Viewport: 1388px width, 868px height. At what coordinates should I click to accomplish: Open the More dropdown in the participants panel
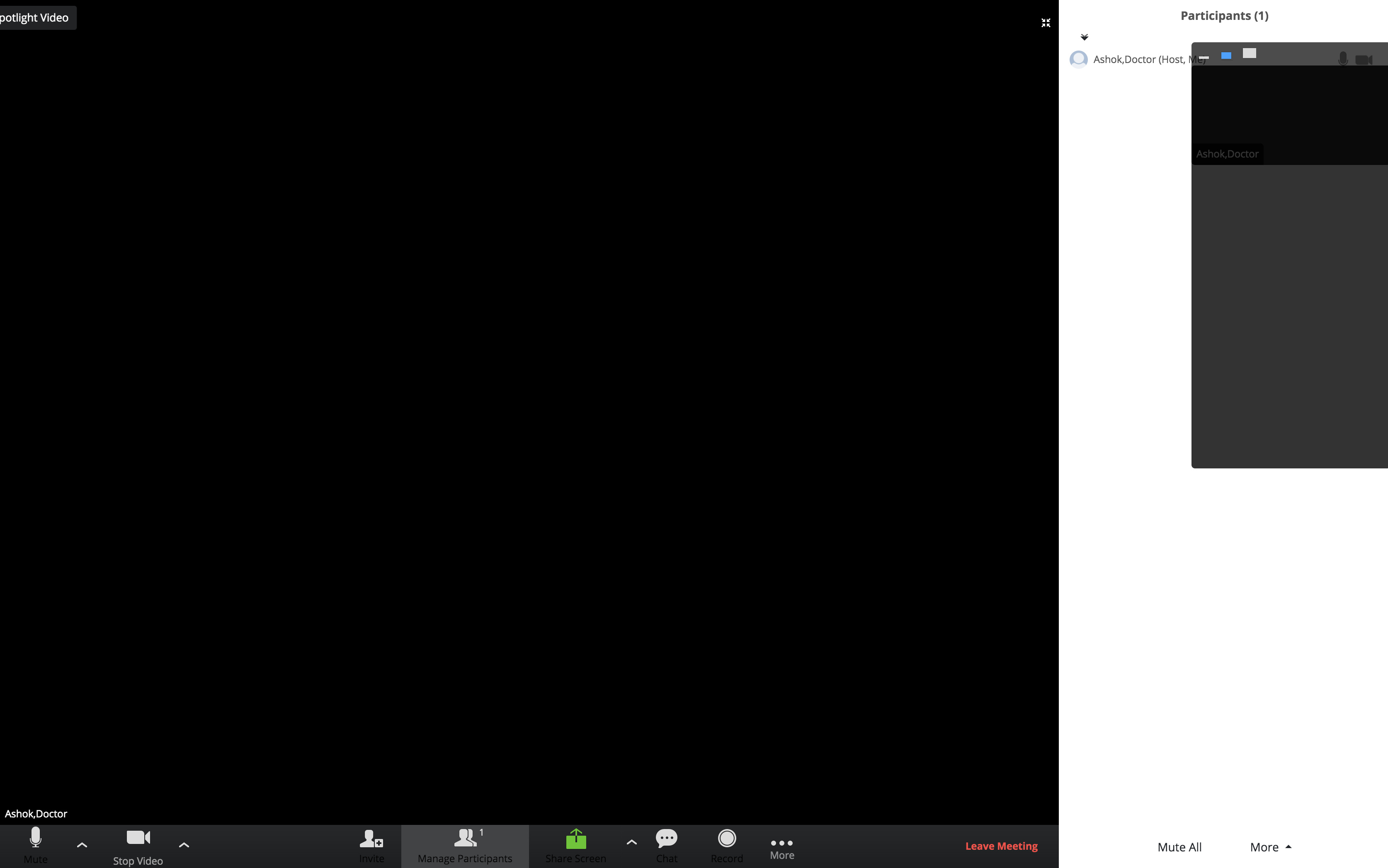(x=1270, y=847)
